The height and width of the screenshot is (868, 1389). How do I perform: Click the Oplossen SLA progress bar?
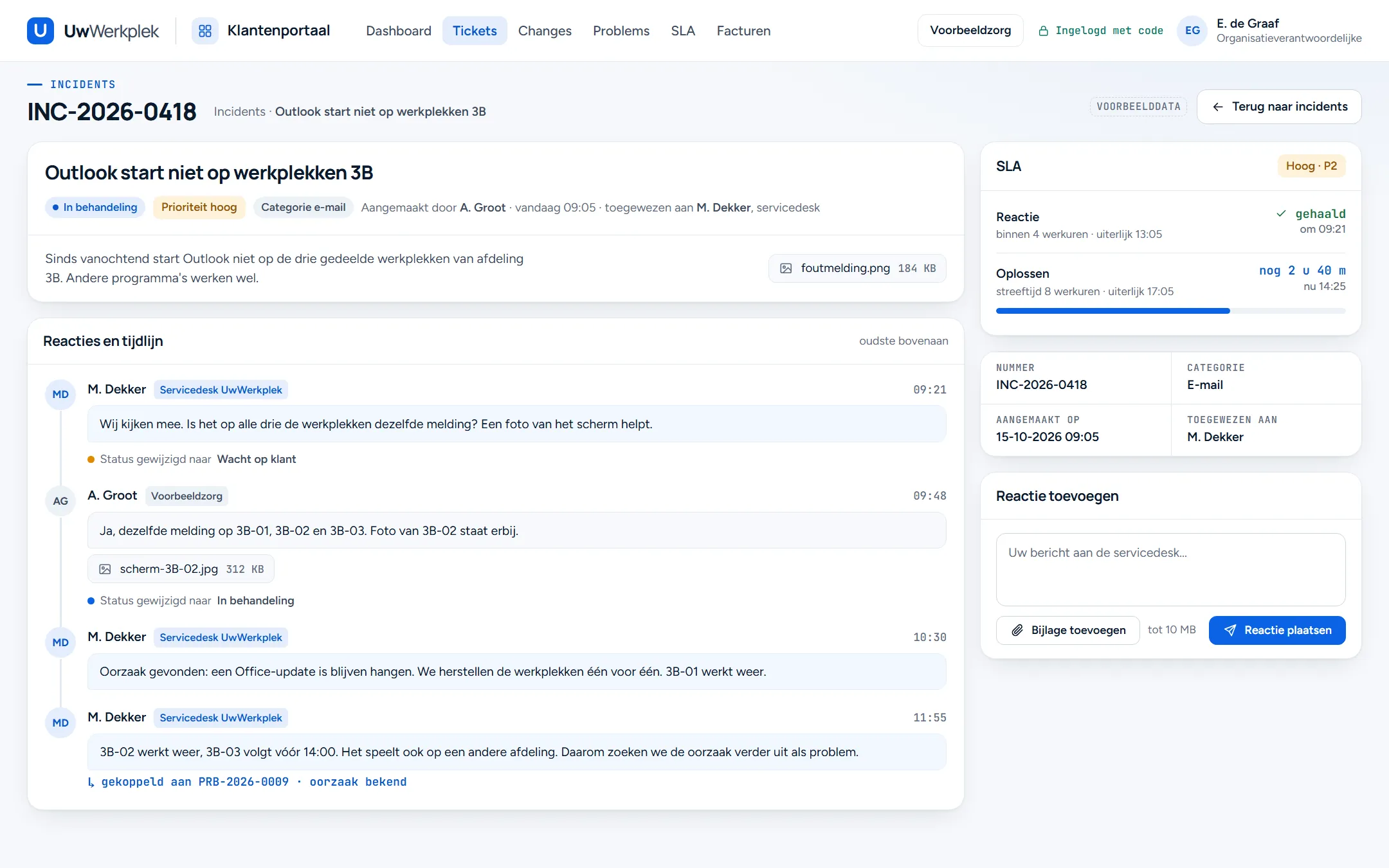click(x=1170, y=311)
